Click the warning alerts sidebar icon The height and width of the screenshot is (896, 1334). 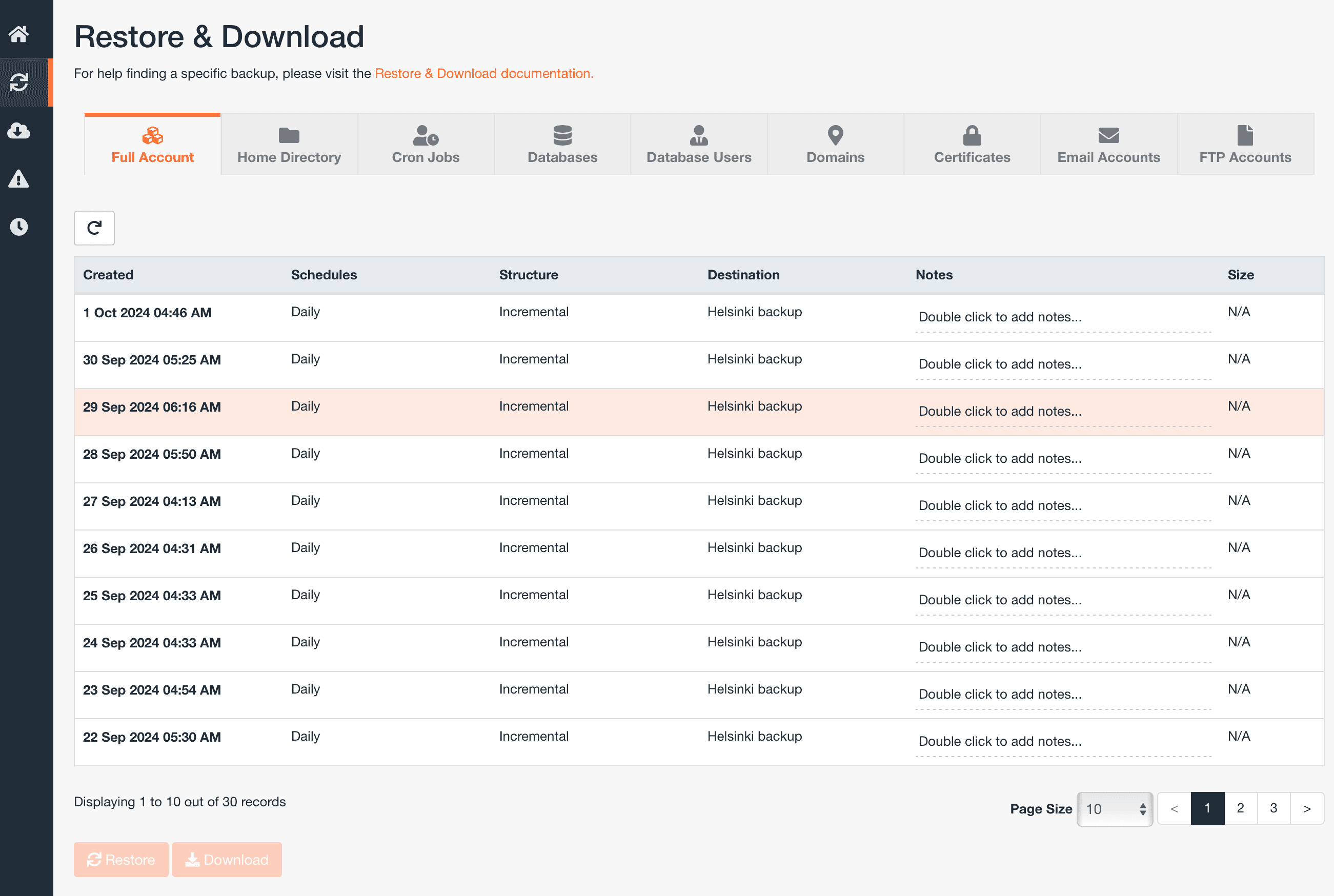pyautogui.click(x=19, y=179)
